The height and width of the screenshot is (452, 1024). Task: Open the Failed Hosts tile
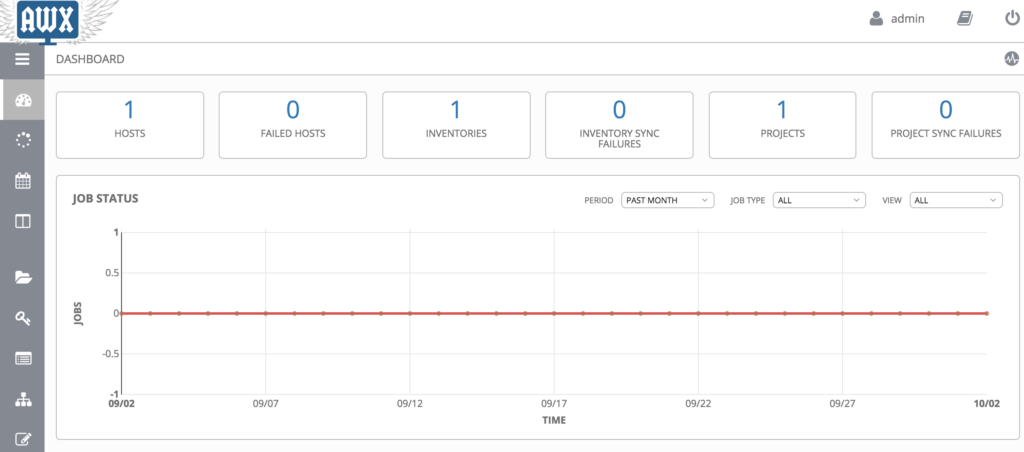tap(293, 124)
